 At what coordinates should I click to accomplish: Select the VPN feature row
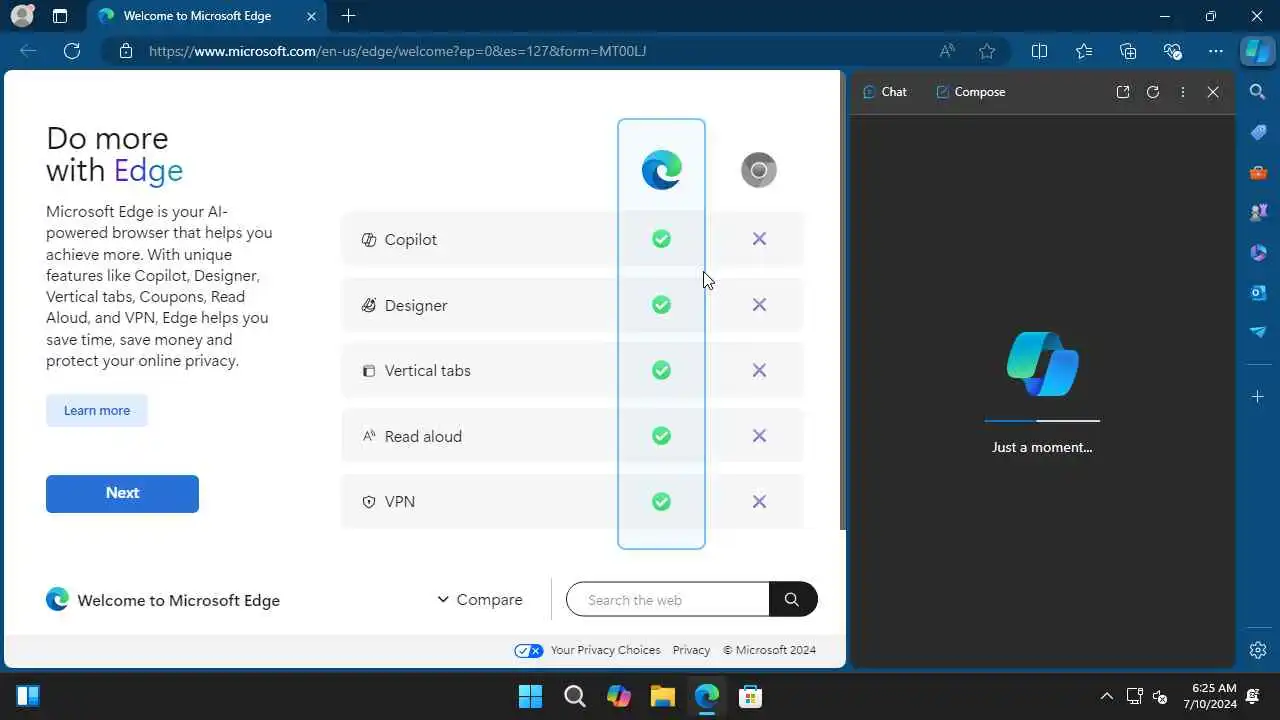tap(572, 501)
